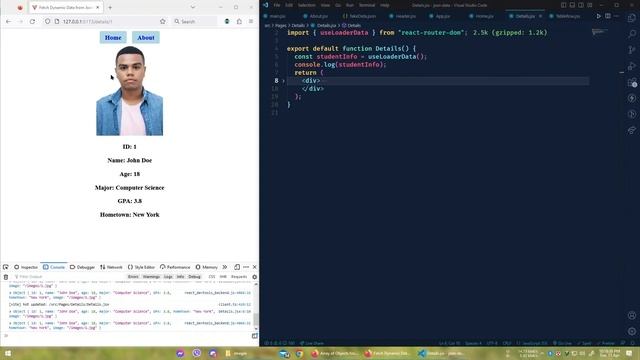
Task: Open VS Code Explorer sidebar icon
Action: [632, 18]
